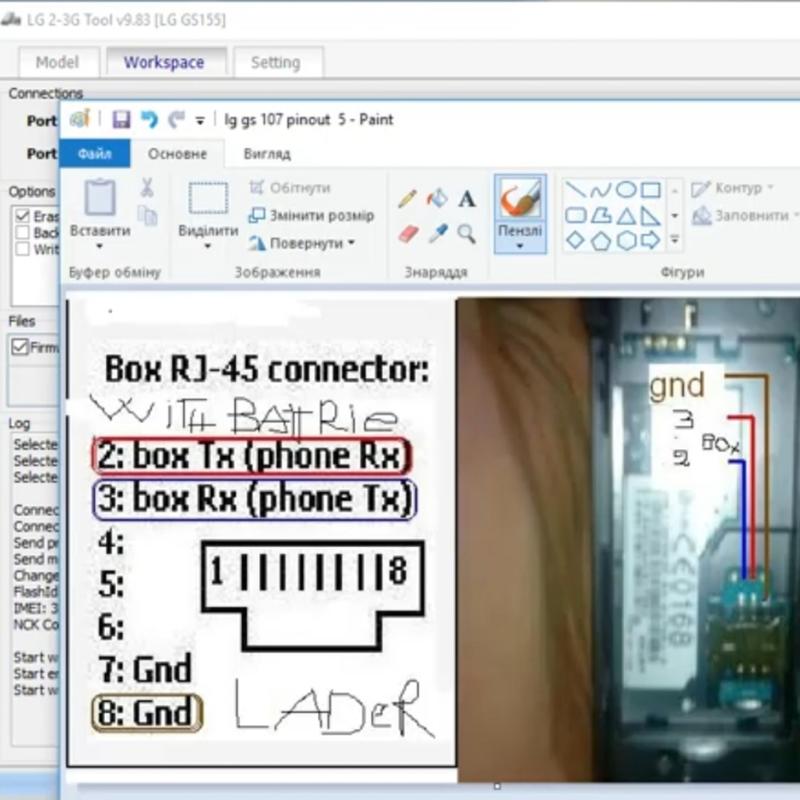800x800 pixels.
Task: Click the up arrow of the shapes gallery
Action: tap(674, 190)
